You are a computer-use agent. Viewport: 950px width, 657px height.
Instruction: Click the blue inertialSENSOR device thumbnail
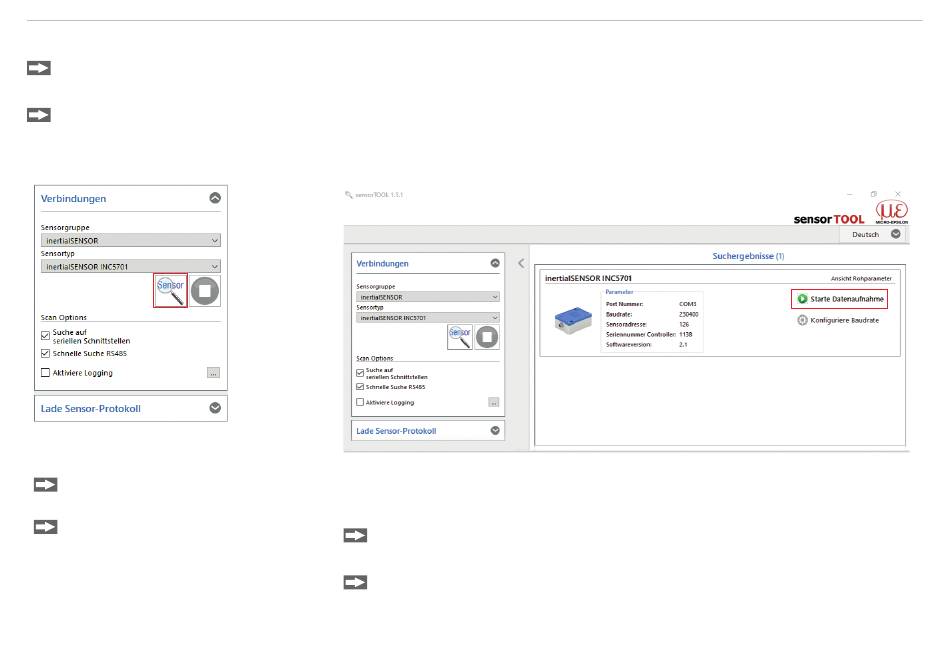point(573,320)
